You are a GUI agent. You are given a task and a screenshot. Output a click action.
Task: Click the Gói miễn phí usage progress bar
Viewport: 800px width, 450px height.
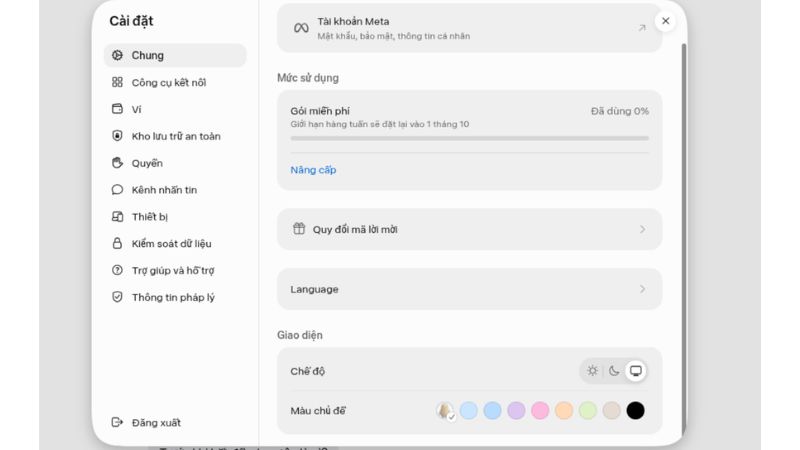click(x=469, y=138)
